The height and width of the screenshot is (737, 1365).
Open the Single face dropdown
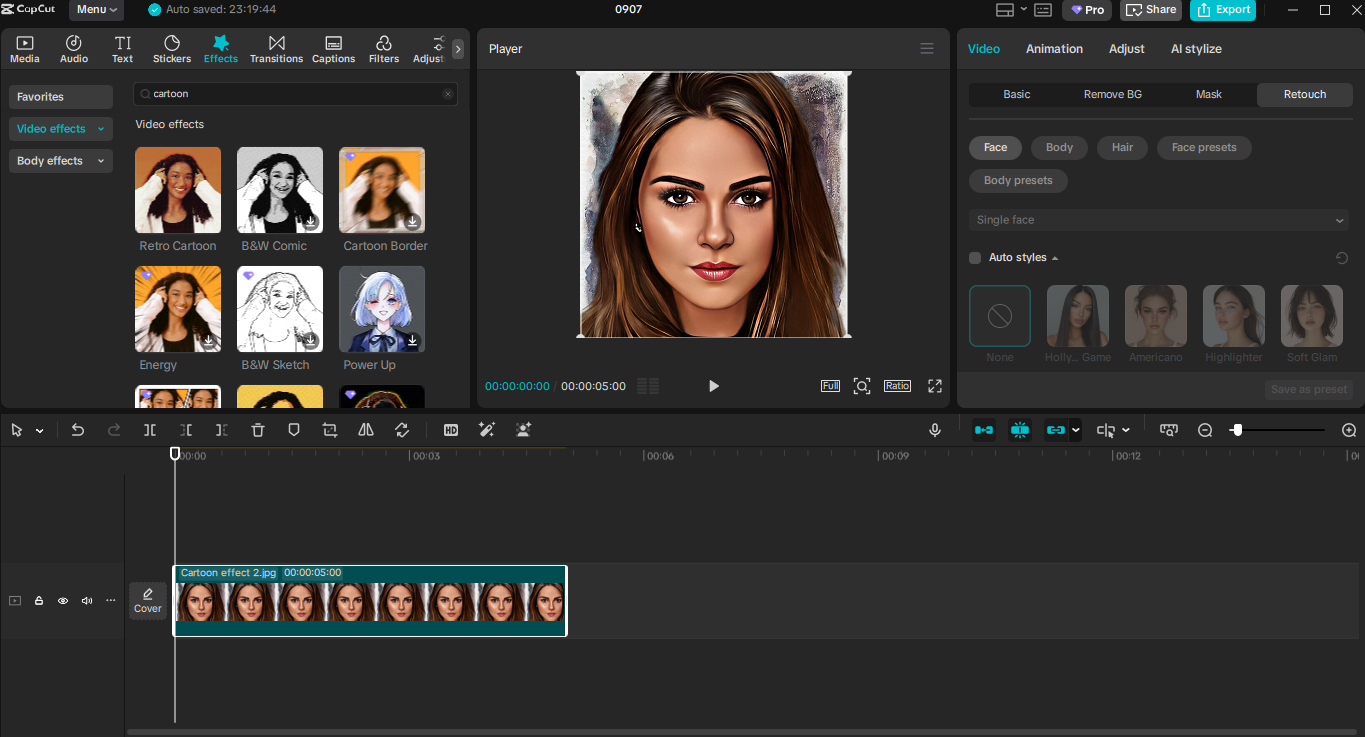coord(1157,219)
